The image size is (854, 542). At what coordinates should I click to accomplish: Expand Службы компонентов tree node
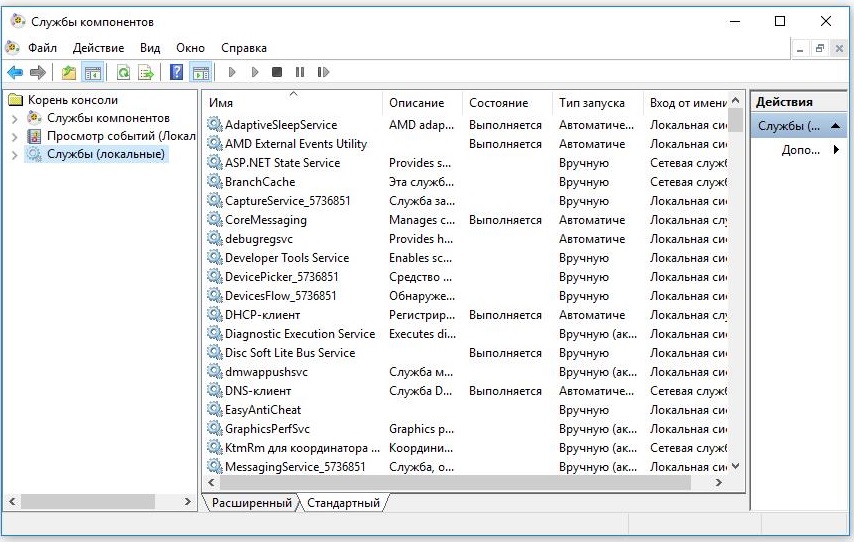pyautogui.click(x=15, y=119)
